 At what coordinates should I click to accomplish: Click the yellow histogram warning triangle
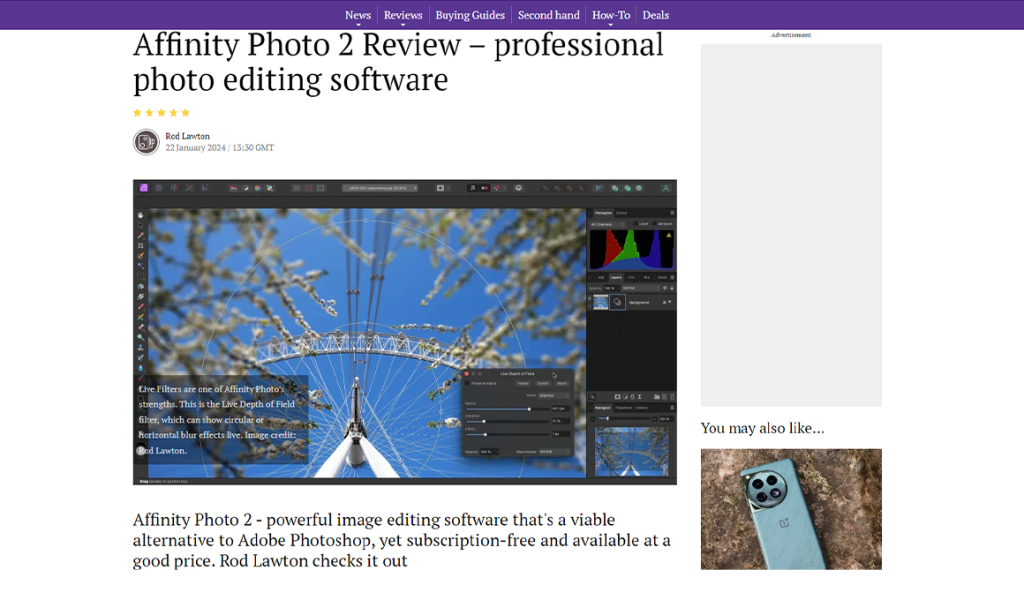click(x=669, y=236)
